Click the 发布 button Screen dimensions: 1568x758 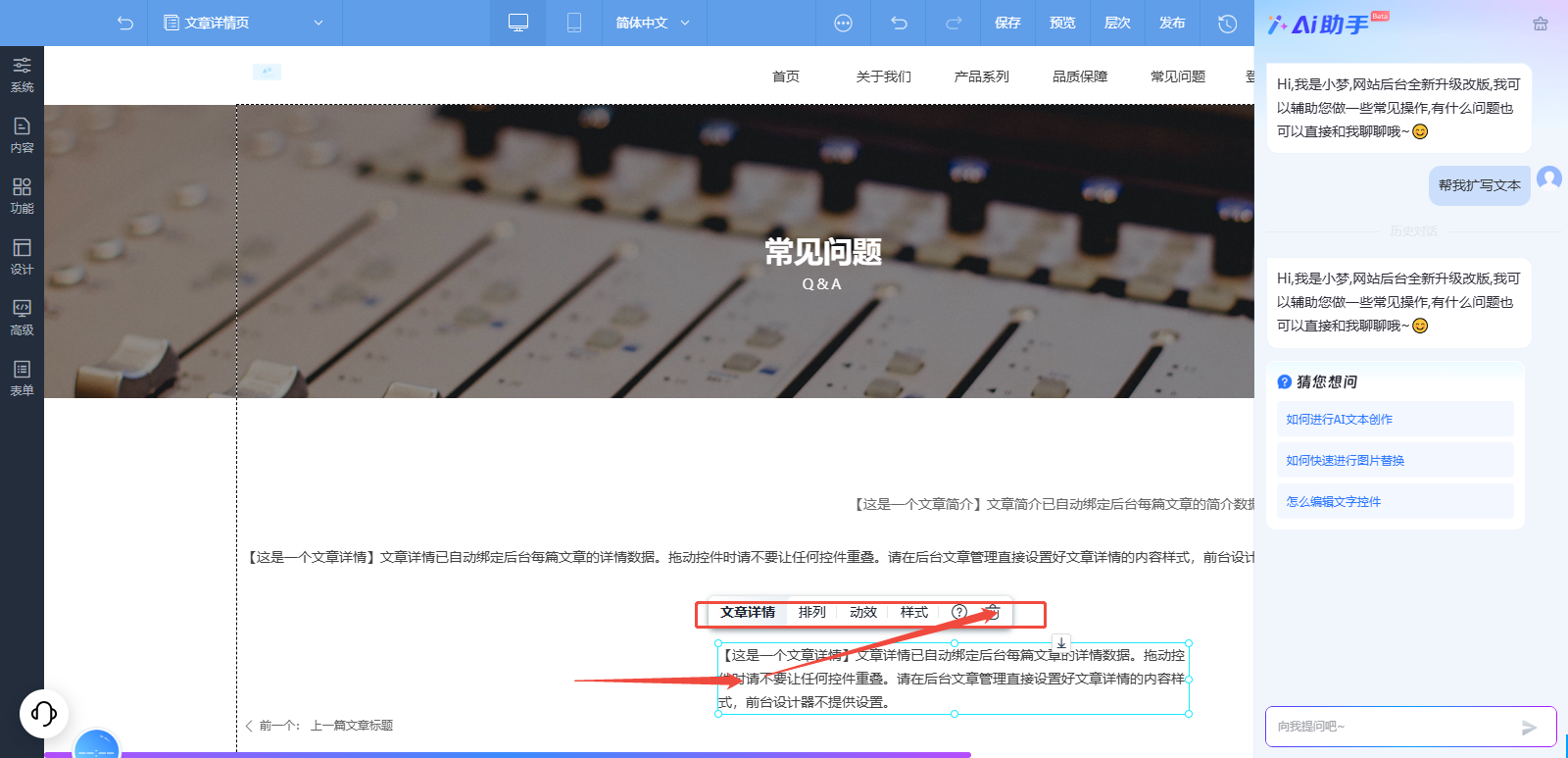(x=1172, y=23)
